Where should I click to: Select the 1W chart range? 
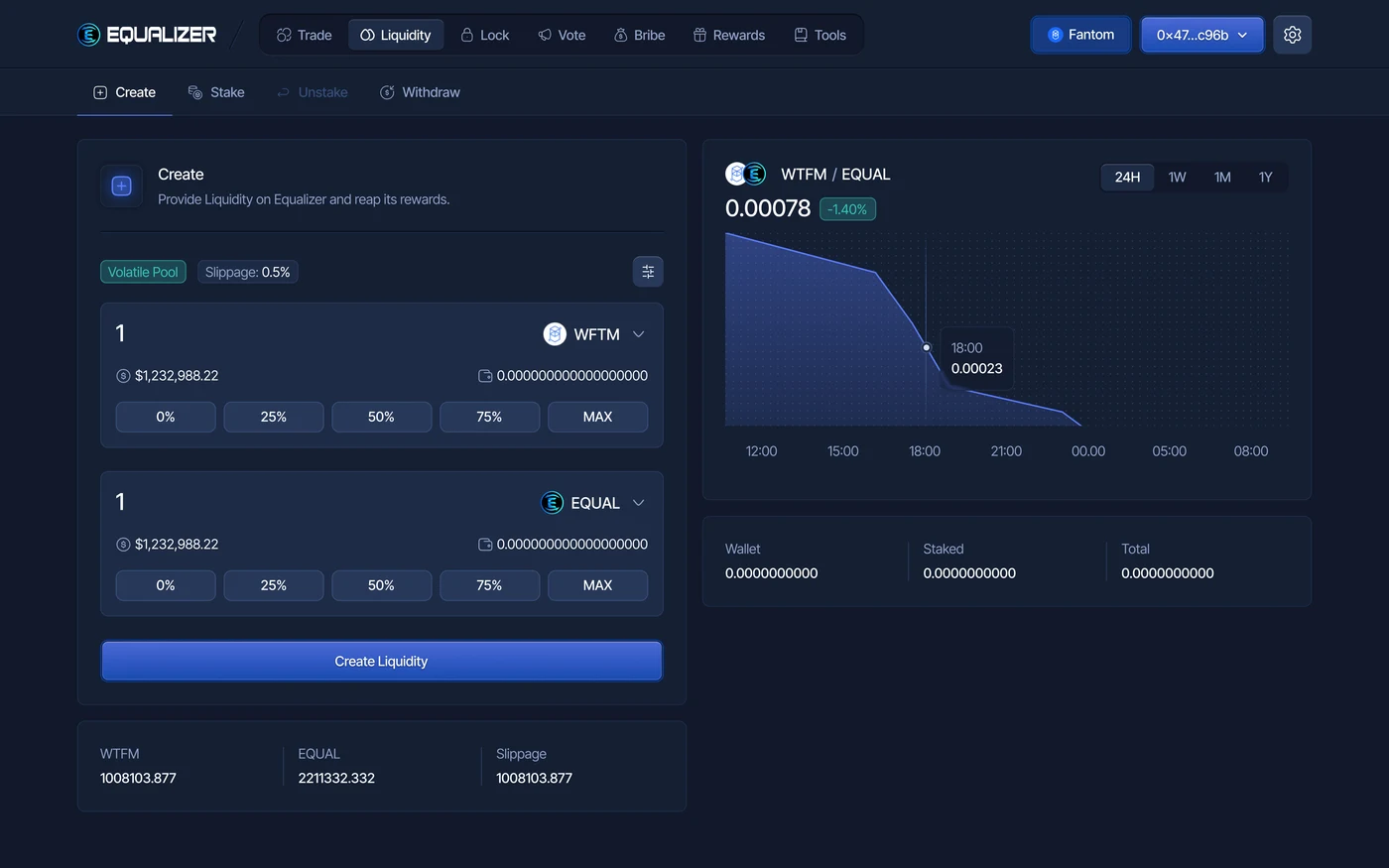click(x=1177, y=177)
